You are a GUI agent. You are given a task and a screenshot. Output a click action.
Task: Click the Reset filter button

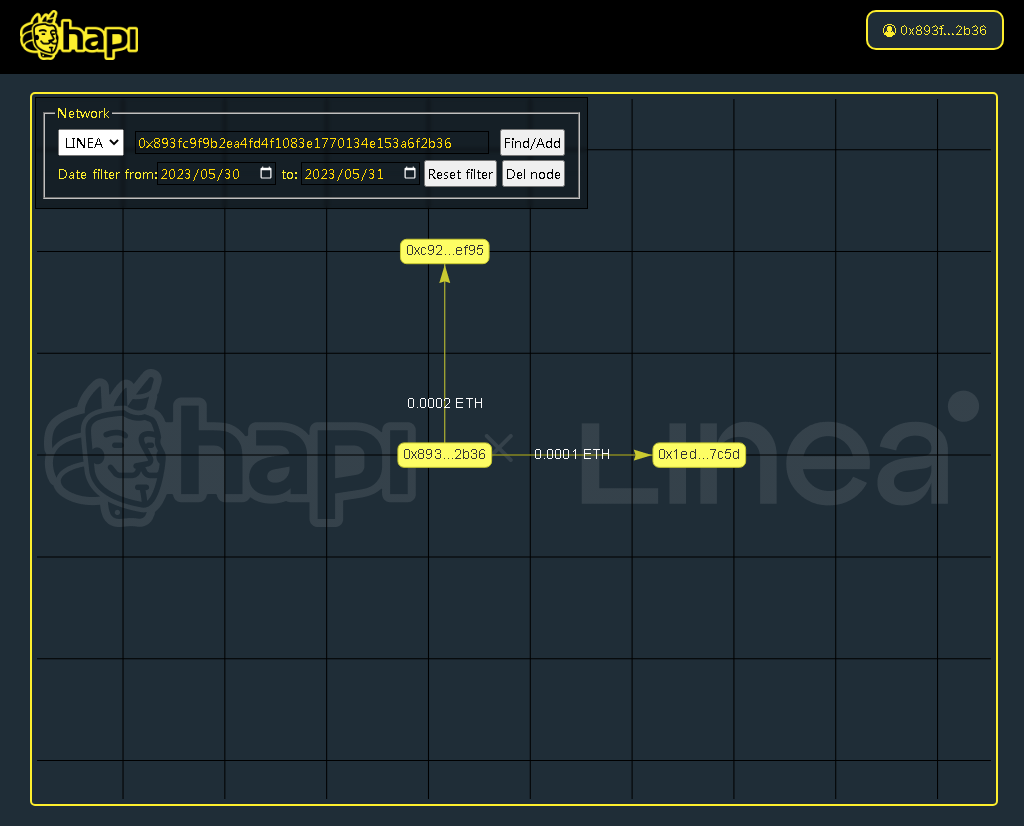pyautogui.click(x=460, y=174)
